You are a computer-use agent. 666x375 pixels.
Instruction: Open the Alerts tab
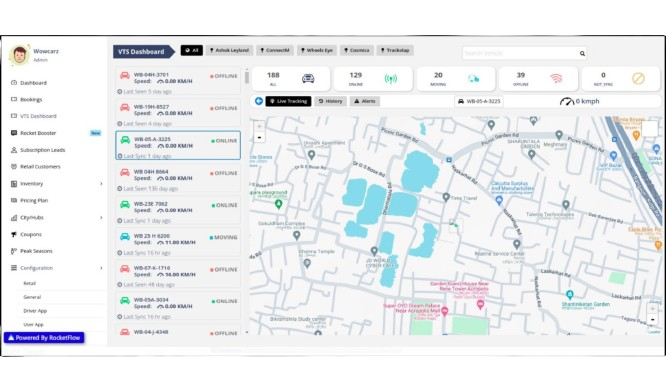(x=364, y=101)
